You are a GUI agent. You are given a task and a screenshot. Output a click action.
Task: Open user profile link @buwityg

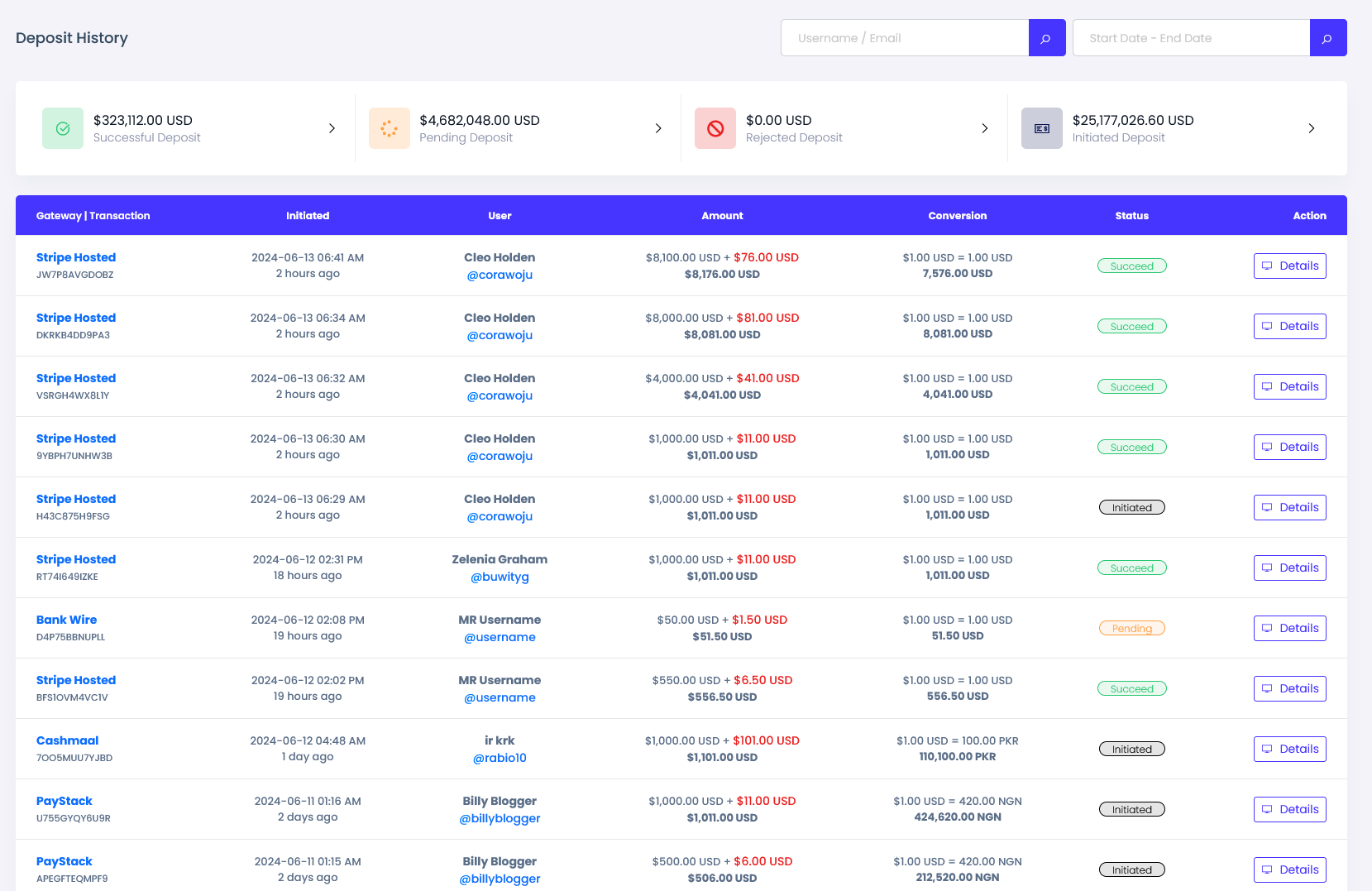point(500,577)
